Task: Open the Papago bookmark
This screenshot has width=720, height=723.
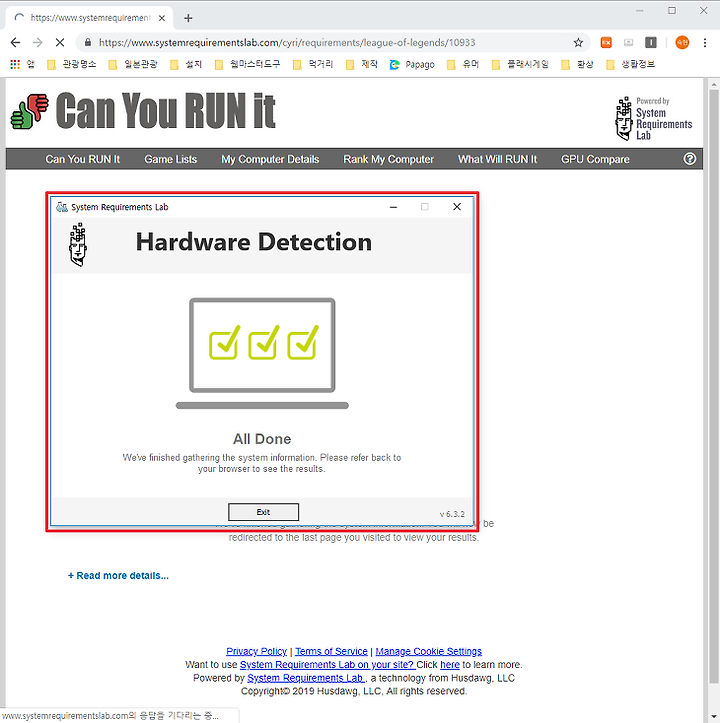Action: 412,65
